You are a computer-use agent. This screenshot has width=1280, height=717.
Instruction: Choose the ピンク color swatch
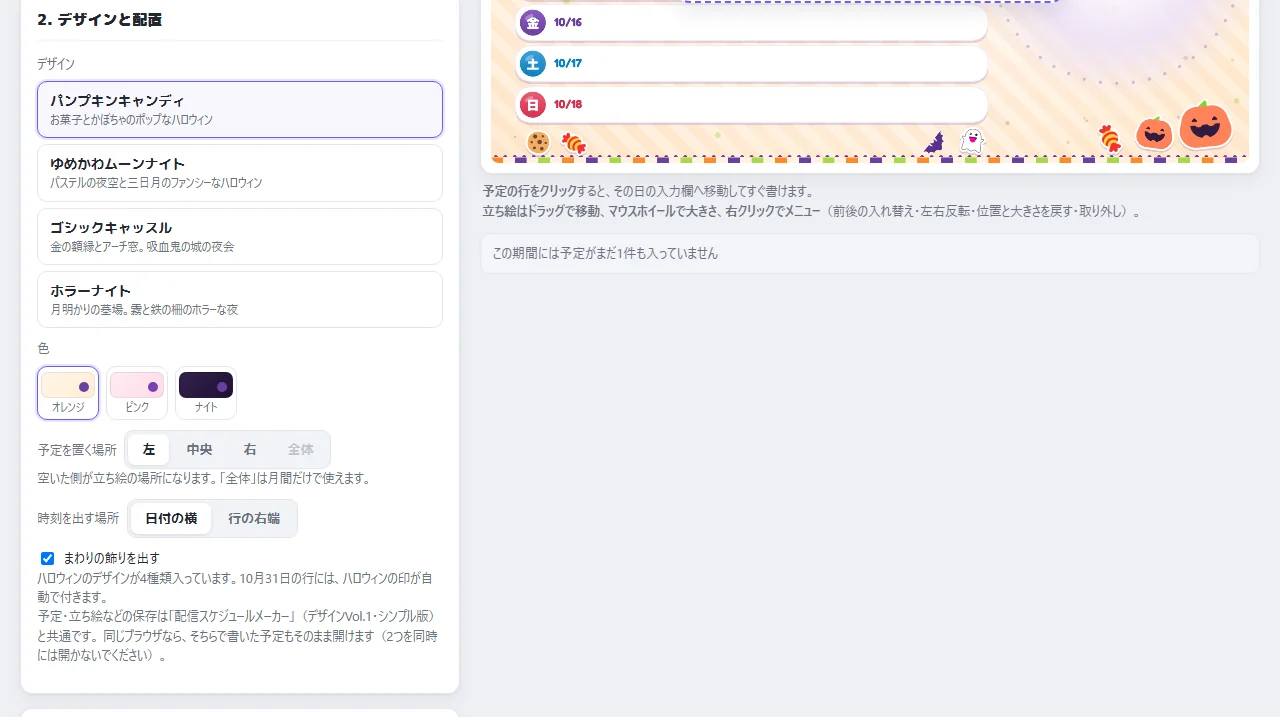click(x=137, y=393)
